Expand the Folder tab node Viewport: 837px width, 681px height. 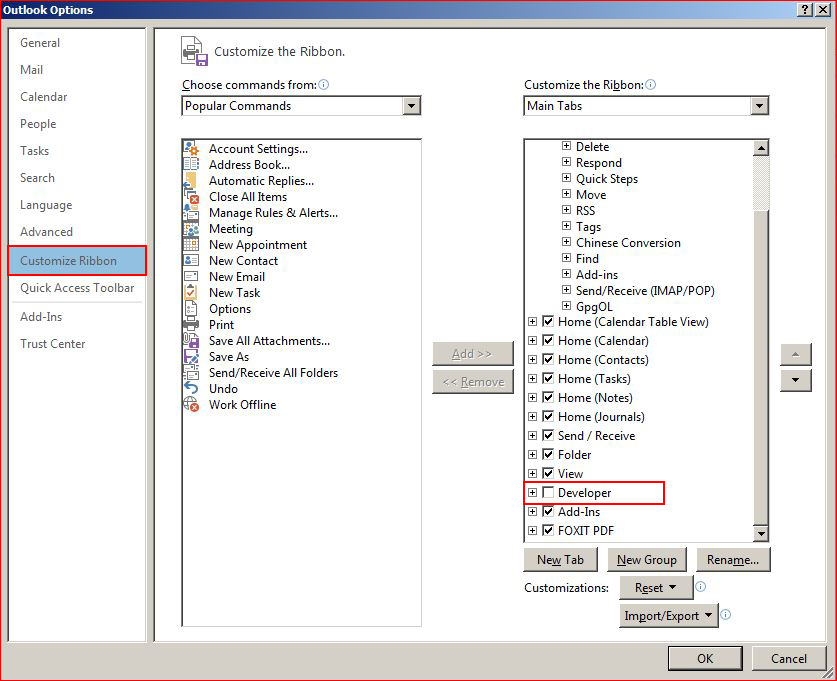coord(532,454)
